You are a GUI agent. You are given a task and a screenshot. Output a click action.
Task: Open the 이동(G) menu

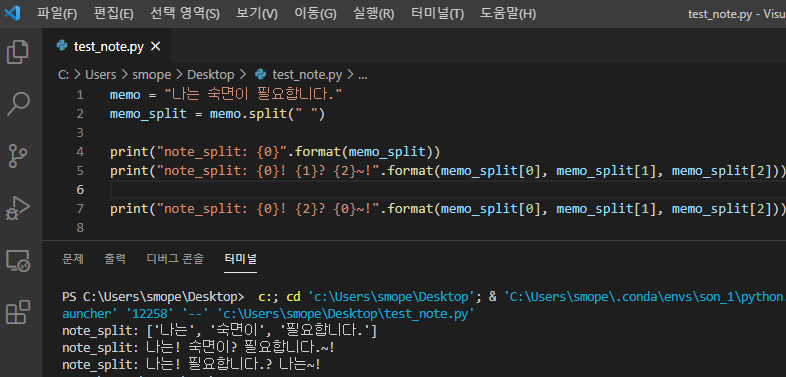click(315, 14)
